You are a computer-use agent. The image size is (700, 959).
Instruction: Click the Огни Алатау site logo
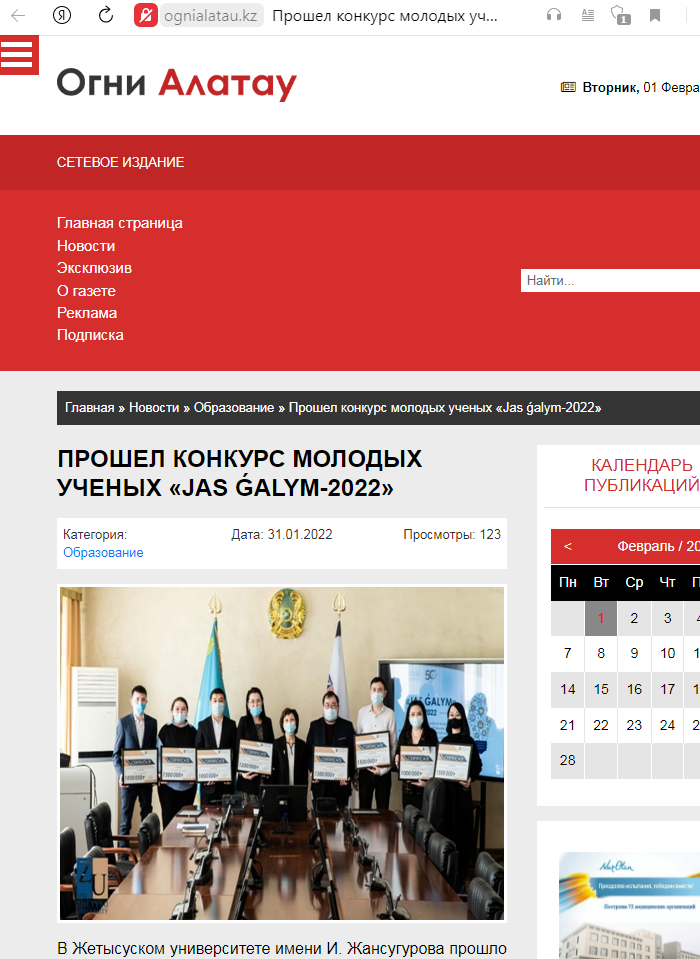(177, 84)
